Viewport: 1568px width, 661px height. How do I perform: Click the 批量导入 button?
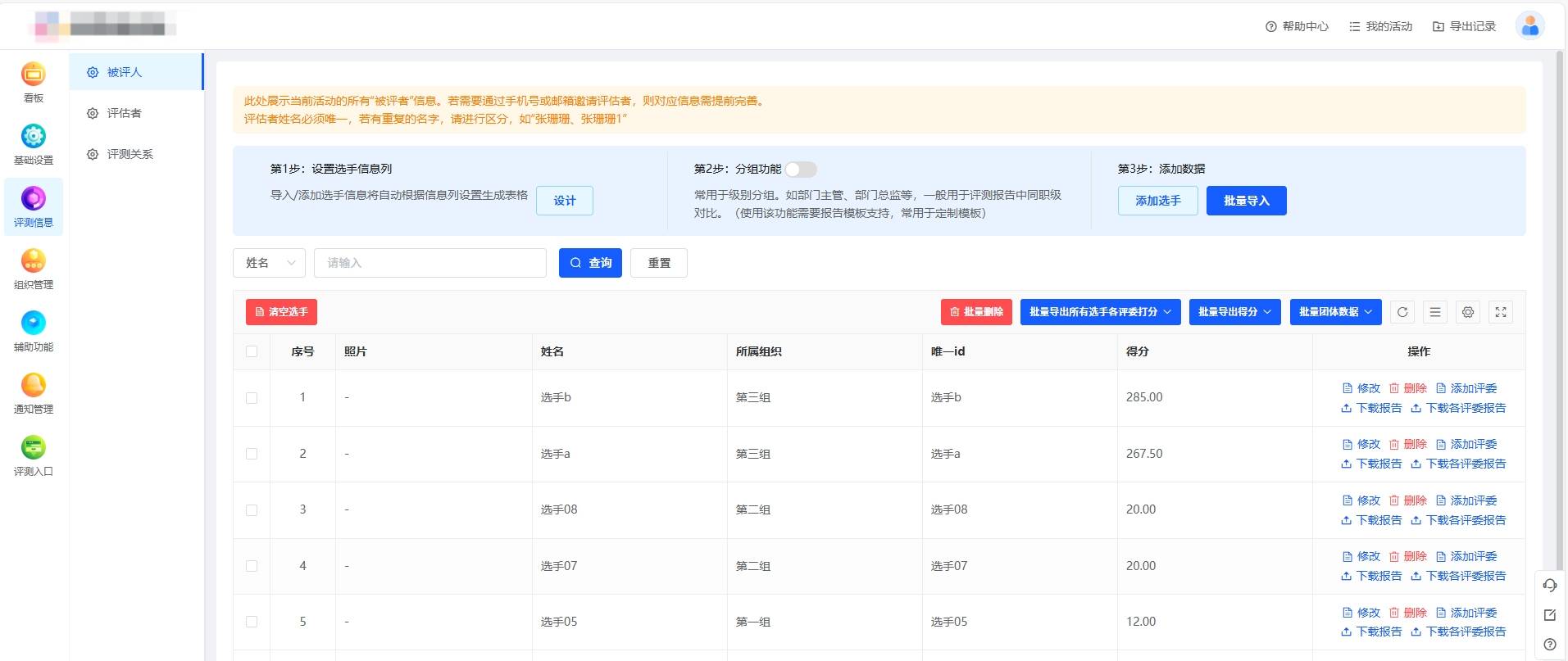pos(1246,201)
